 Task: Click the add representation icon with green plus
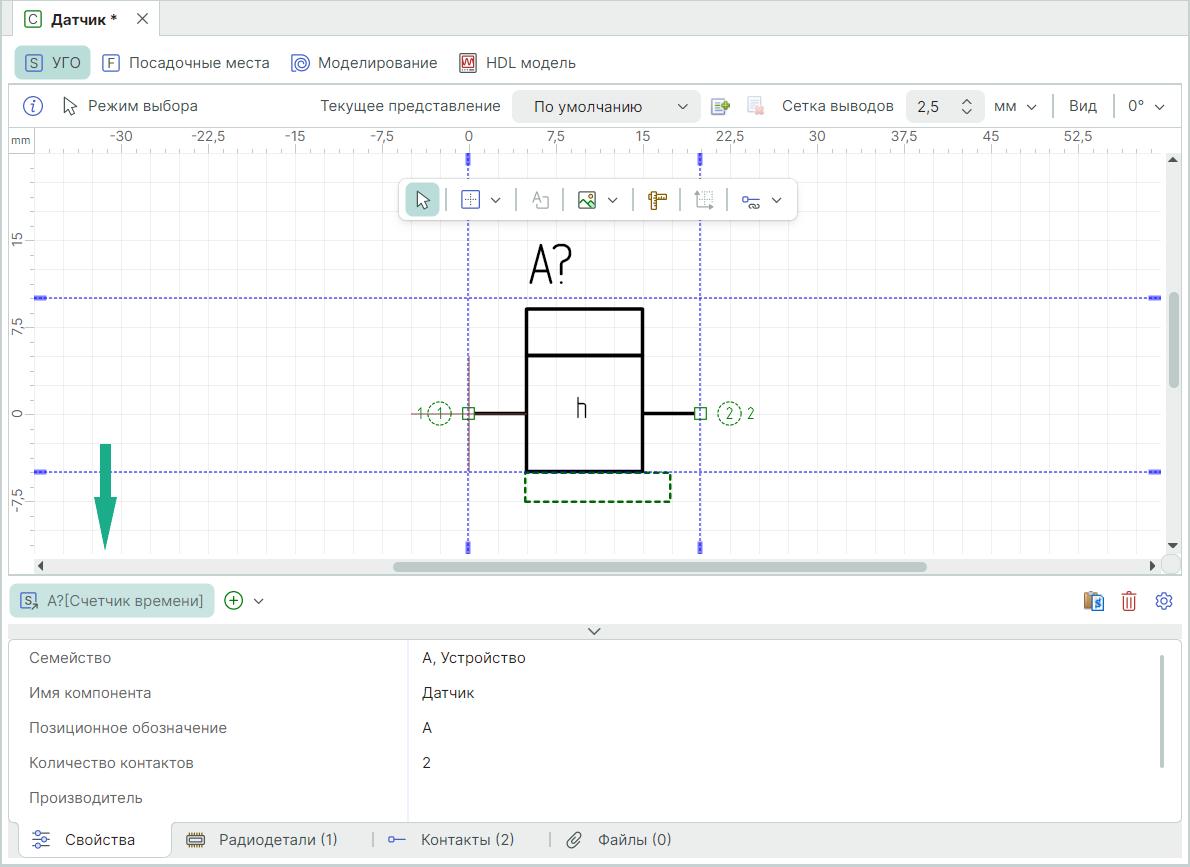click(720, 106)
